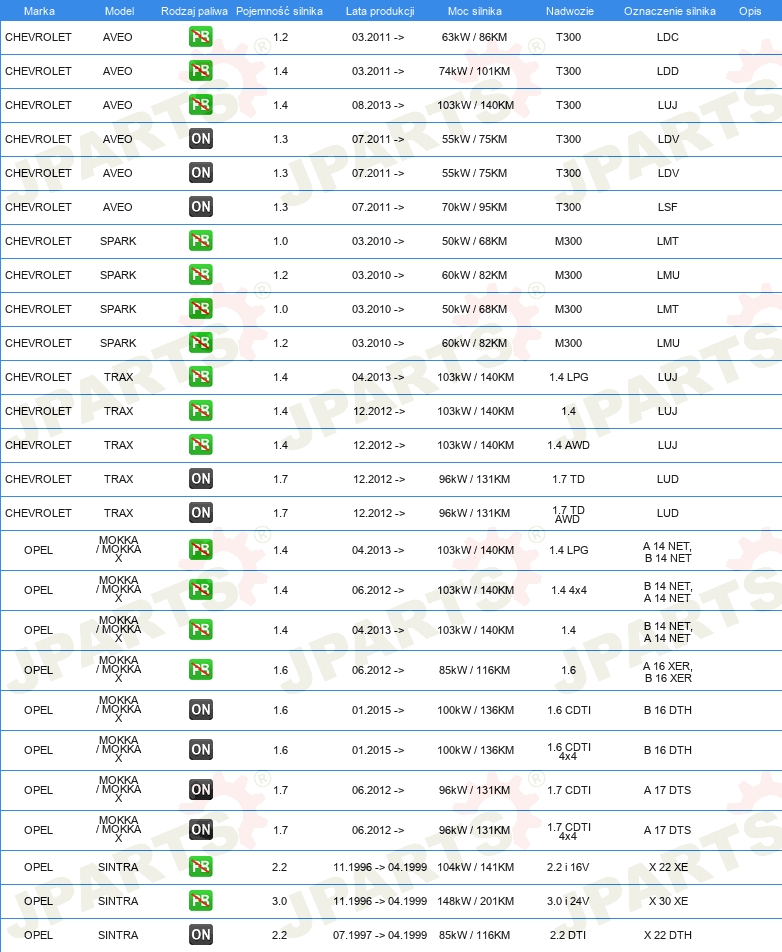
Task: Select the ON diesel icon for SINTRA 2.2 DTI
Action: click(x=200, y=935)
